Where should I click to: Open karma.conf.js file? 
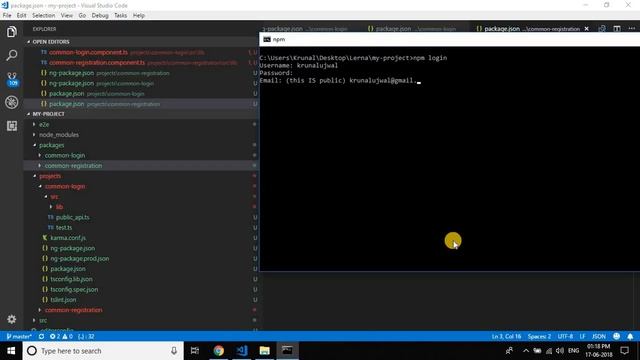point(68,238)
